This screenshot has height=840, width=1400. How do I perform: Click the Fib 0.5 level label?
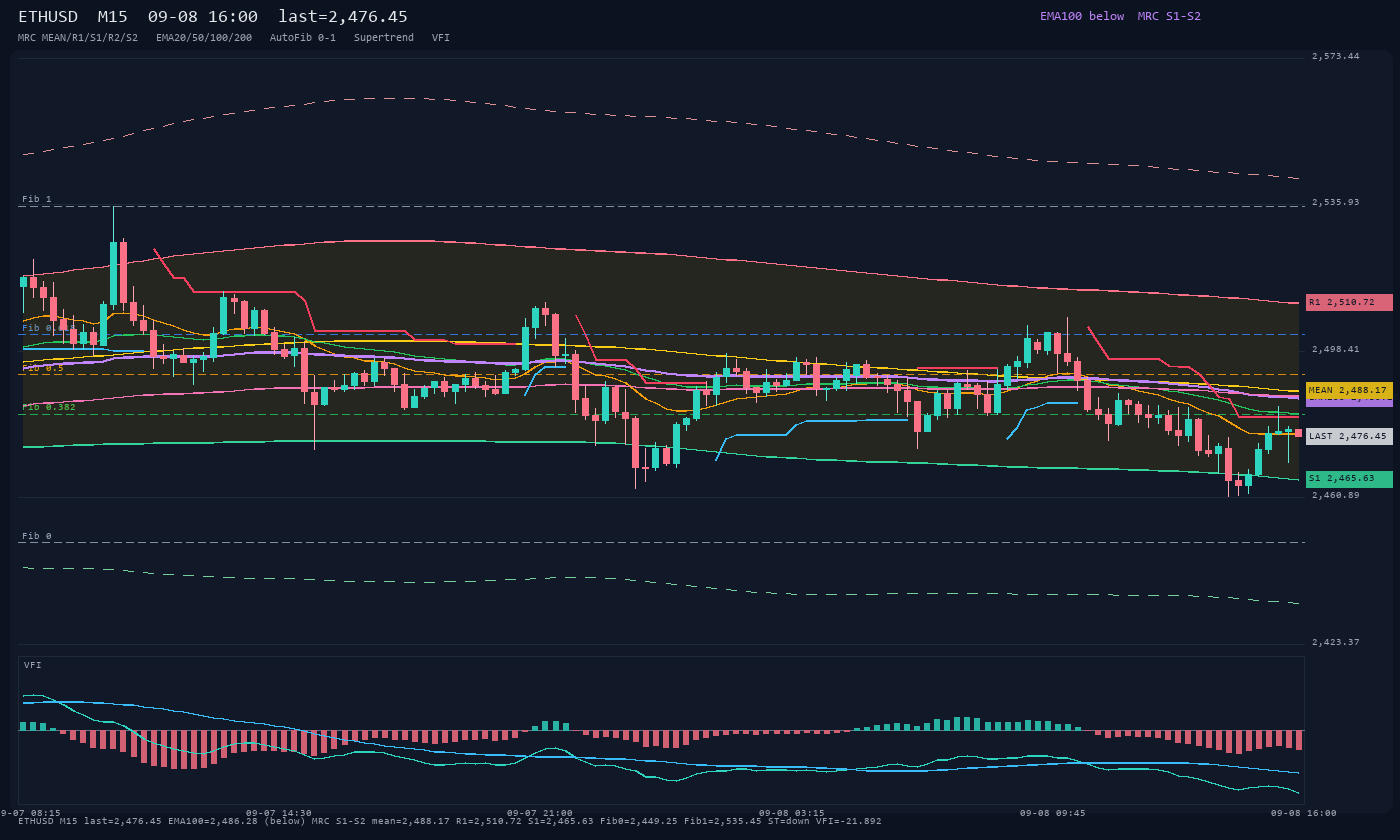(43, 368)
